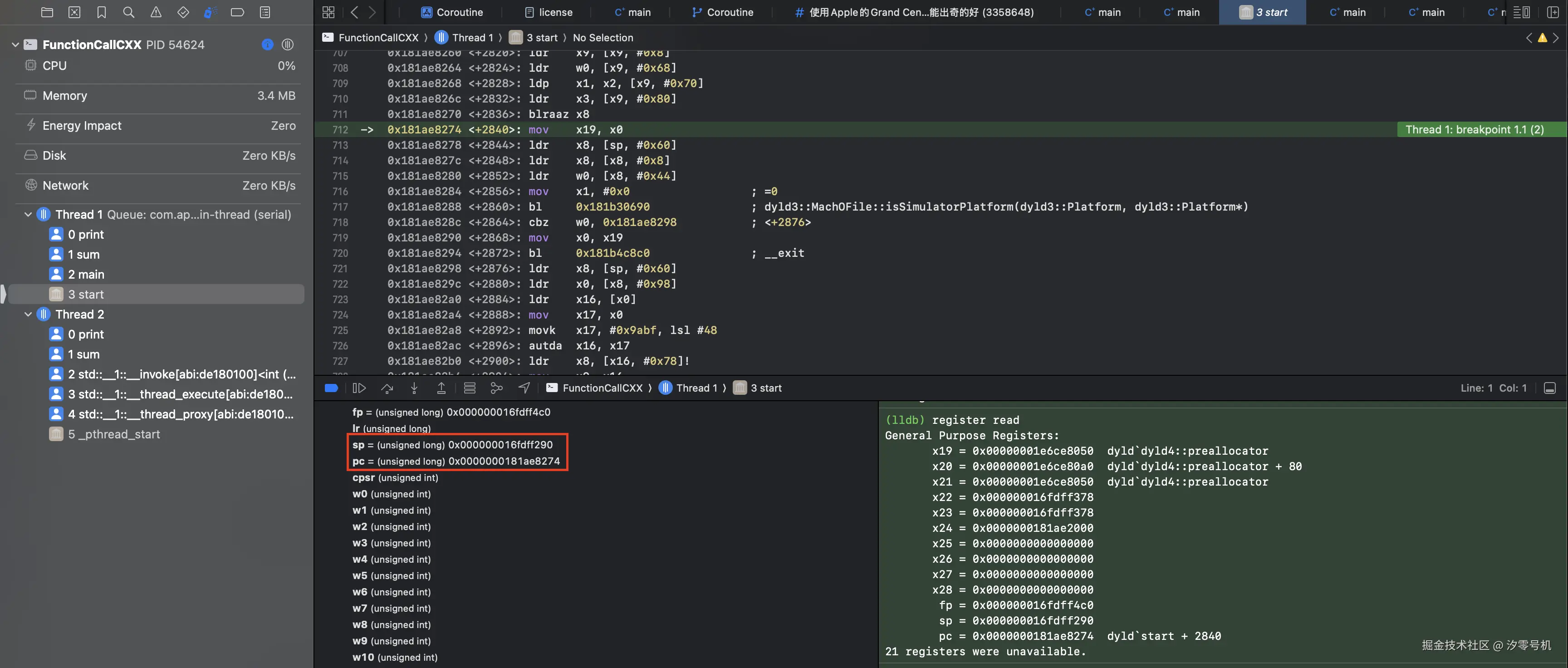This screenshot has height=668, width=1568.
Task: Click the Simulate Location arrow icon
Action: coord(524,388)
